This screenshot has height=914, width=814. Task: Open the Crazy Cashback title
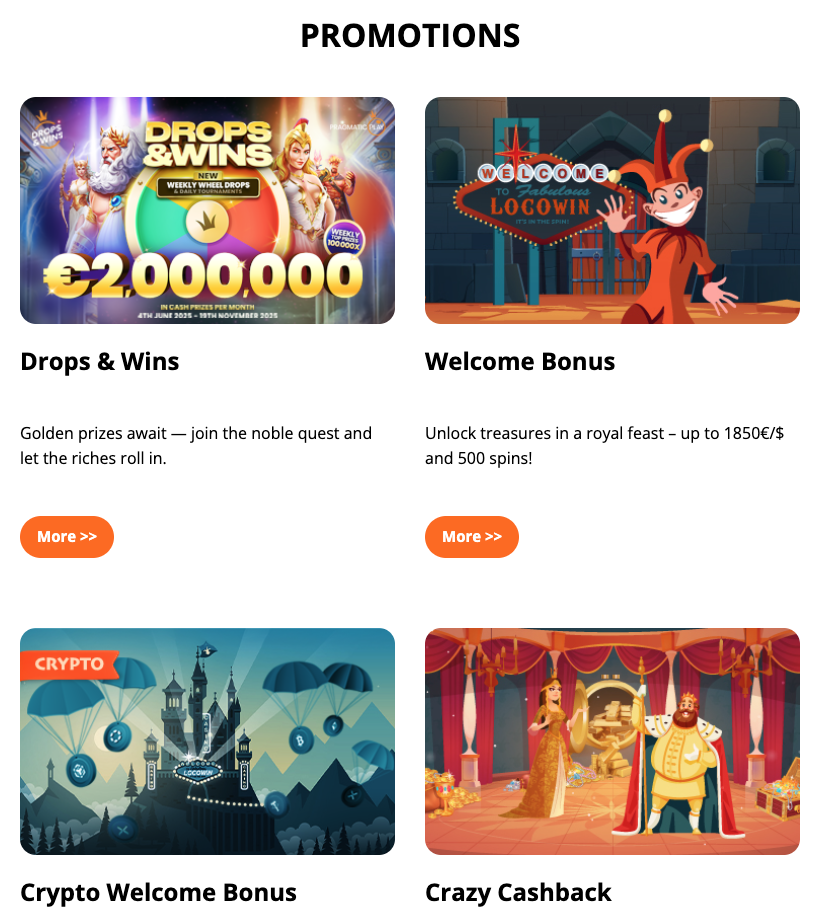pos(518,892)
